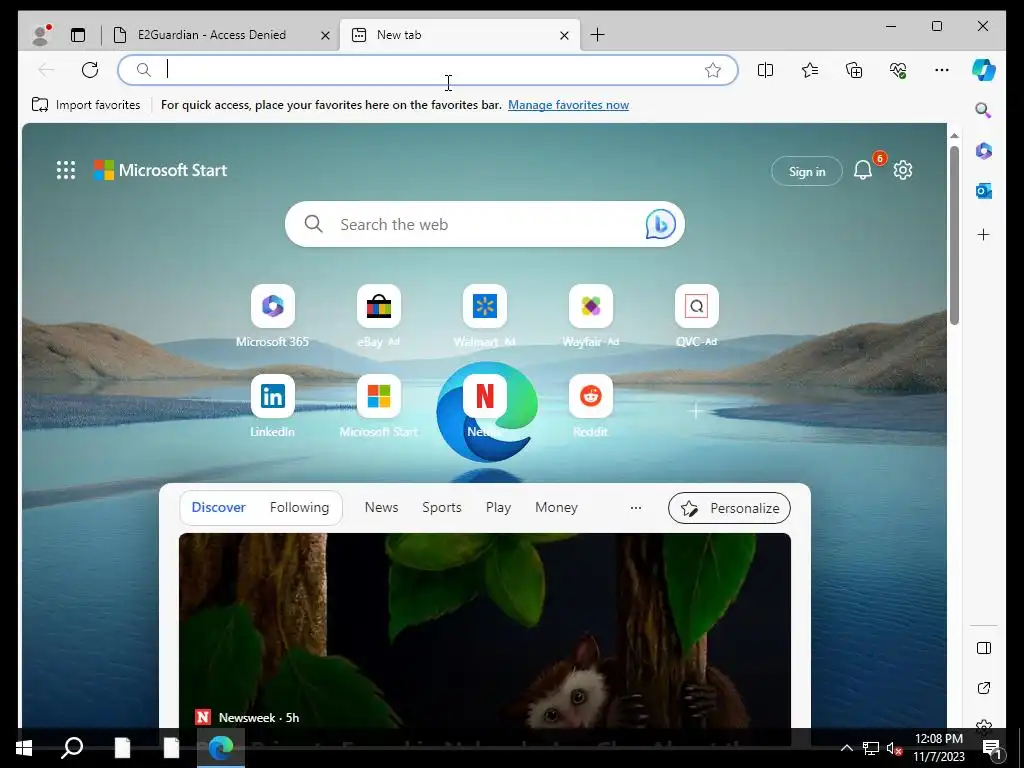
Task: Open the Sports feed tab
Action: click(x=441, y=507)
